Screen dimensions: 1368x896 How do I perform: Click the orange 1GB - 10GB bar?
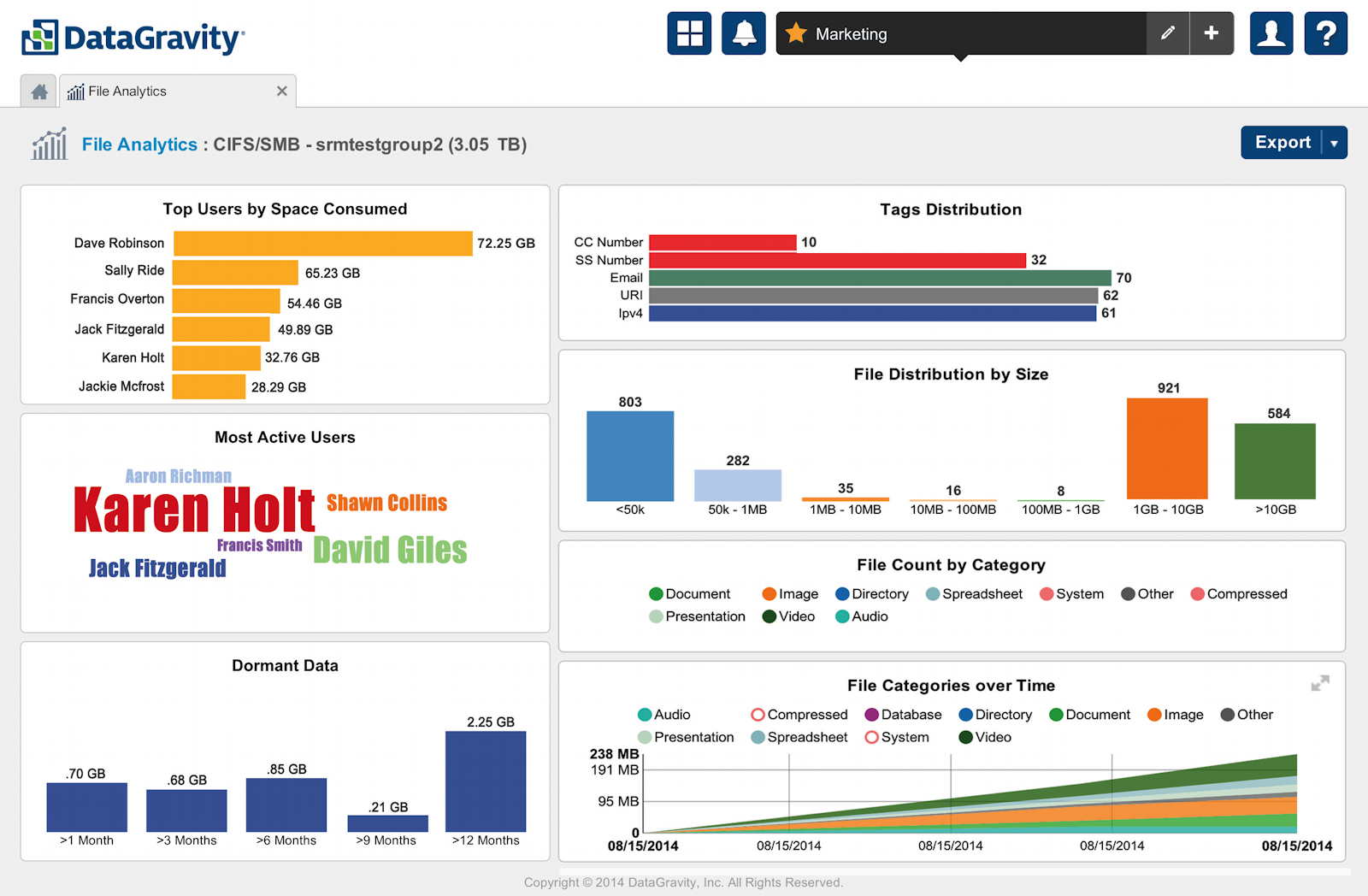pos(1167,448)
